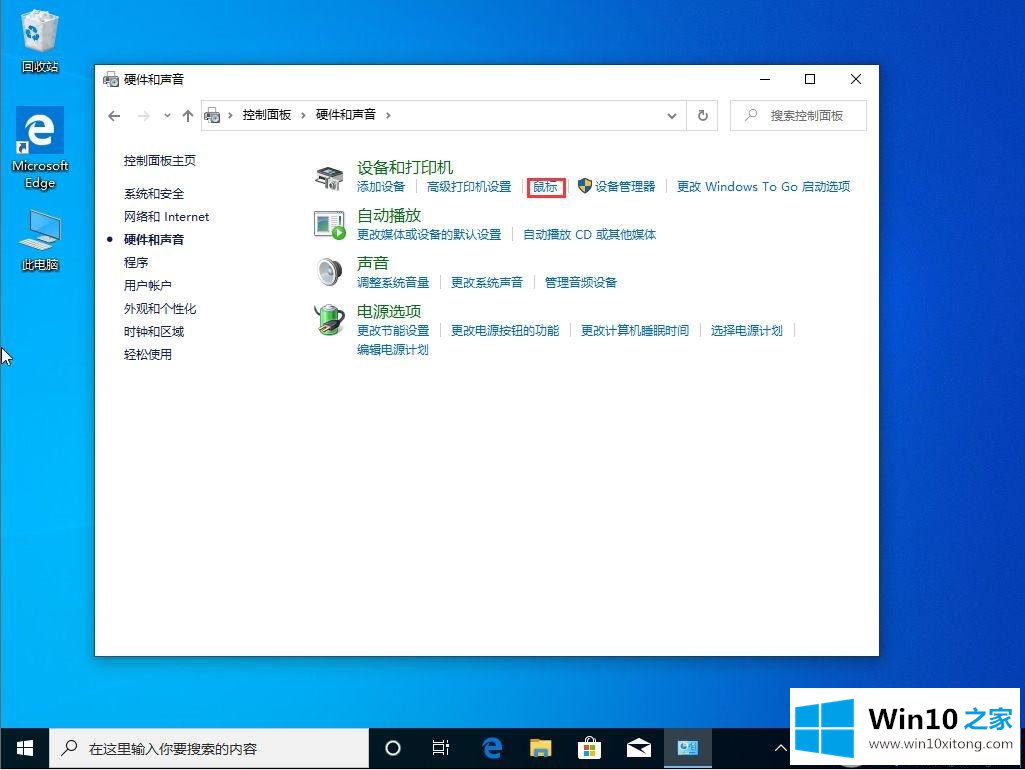Screen dimensions: 1025x770
Task: Go up one level with the Up arrow
Action: coord(188,116)
